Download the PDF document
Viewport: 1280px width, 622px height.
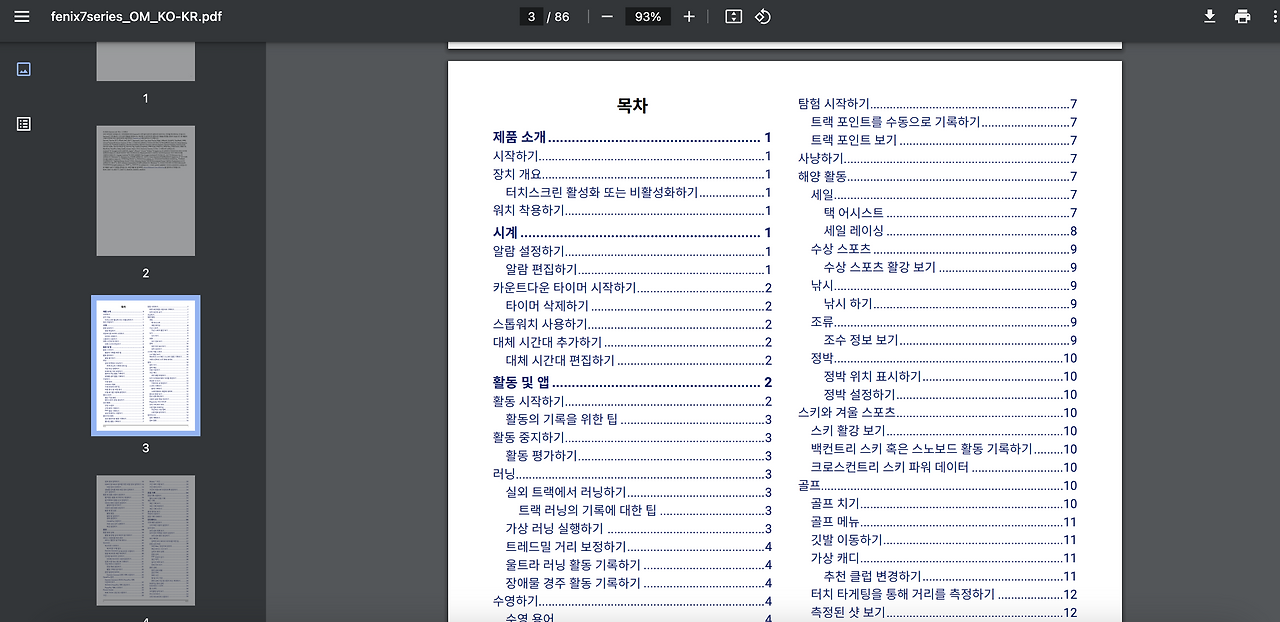(1209, 16)
